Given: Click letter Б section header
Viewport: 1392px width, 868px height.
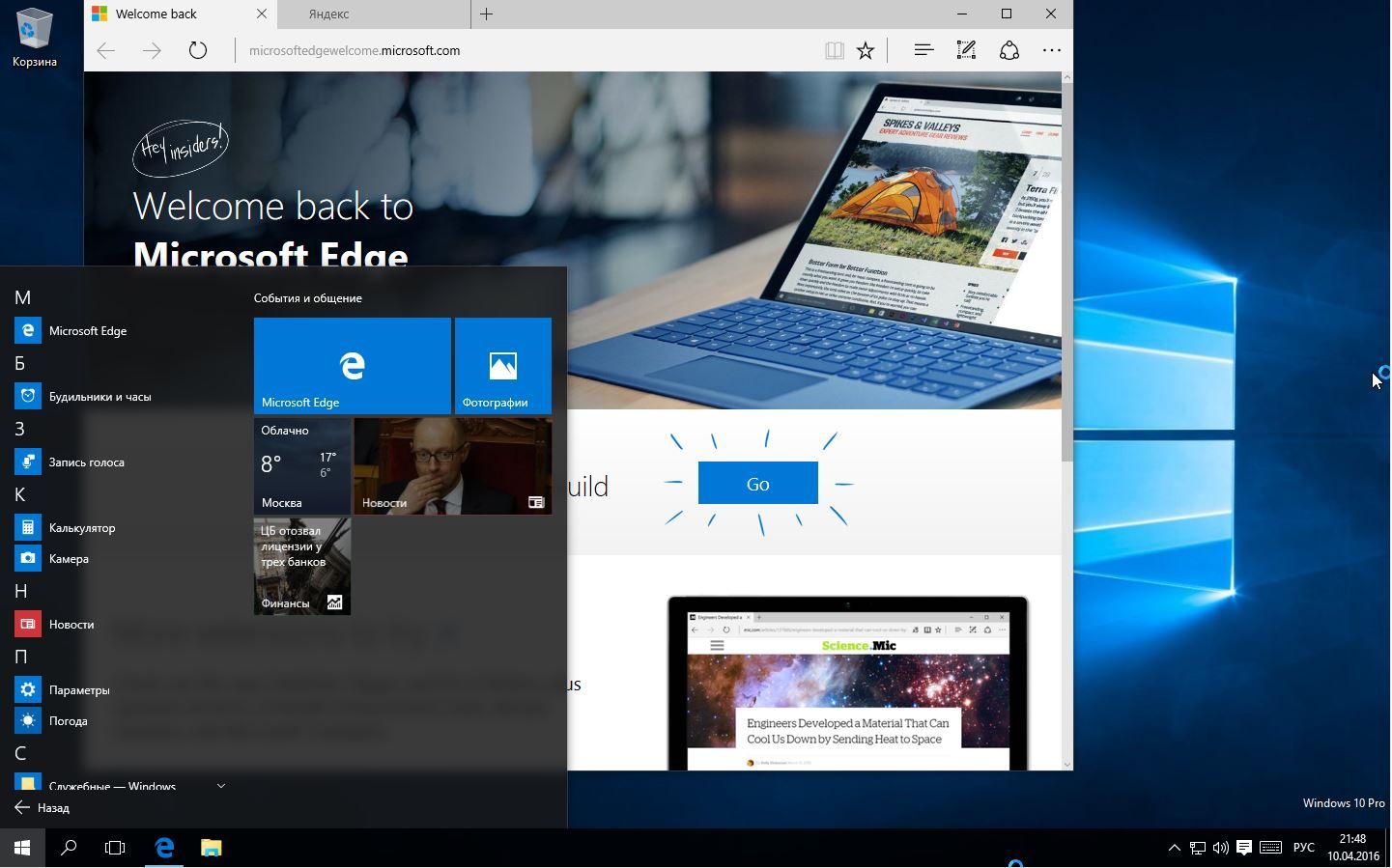Looking at the screenshot, I should (20, 363).
